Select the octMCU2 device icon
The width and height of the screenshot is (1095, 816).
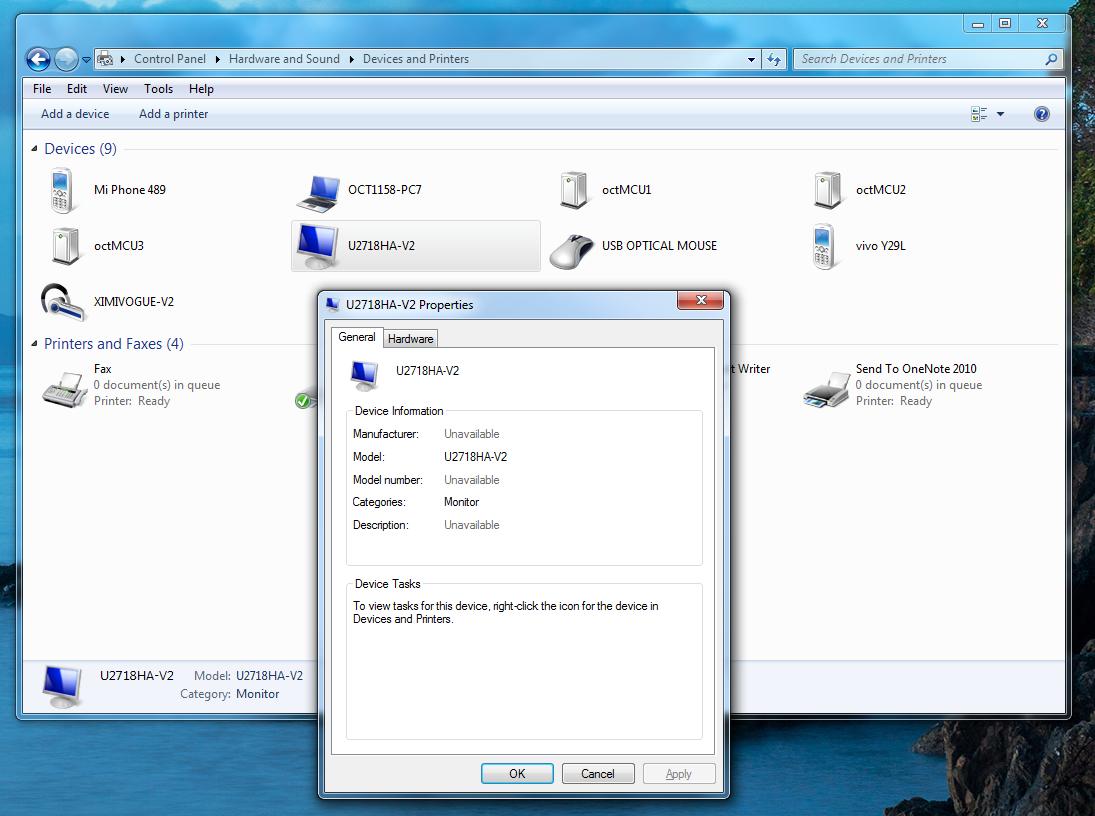click(828, 190)
